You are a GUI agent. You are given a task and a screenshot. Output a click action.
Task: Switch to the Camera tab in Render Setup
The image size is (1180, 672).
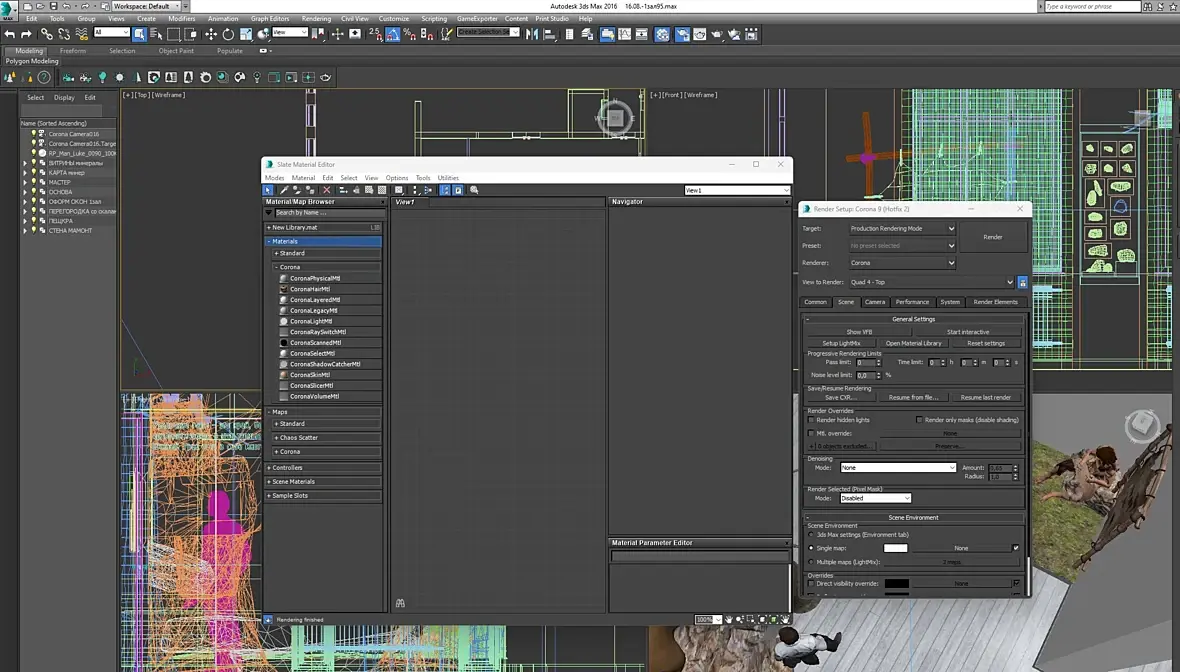click(x=875, y=302)
